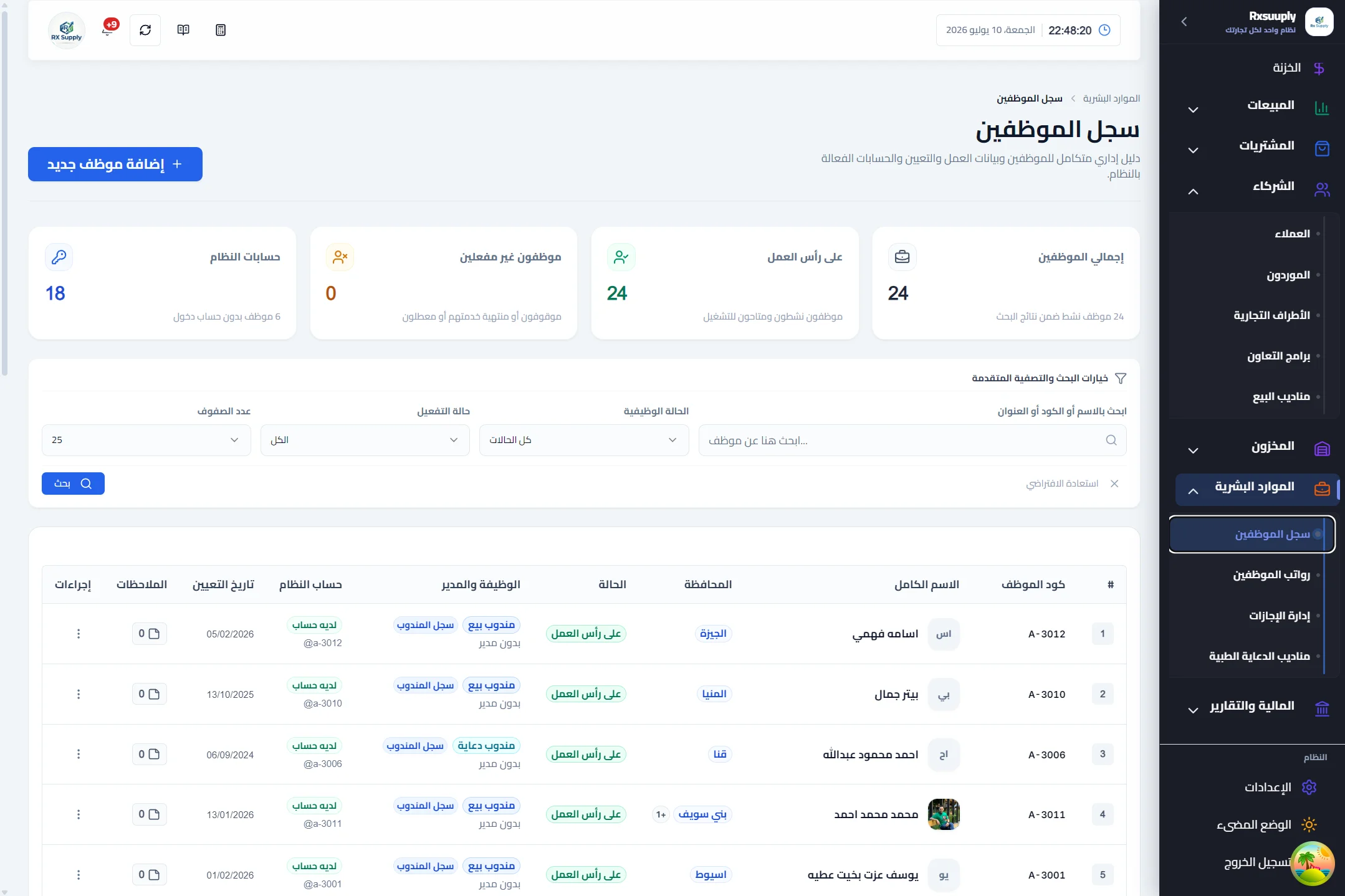
Task: Open الموردون in the sidebar
Action: (x=1288, y=275)
